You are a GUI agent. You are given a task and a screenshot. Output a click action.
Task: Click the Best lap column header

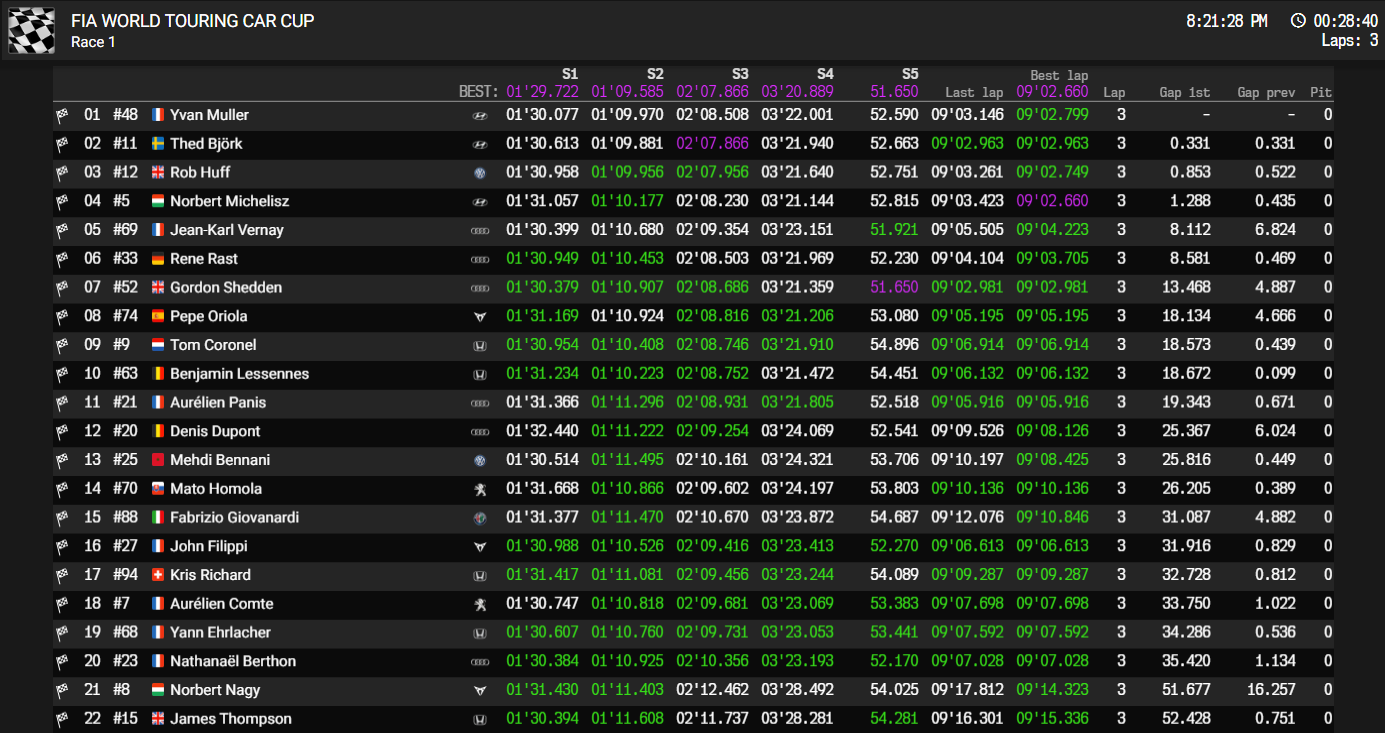[x=1059, y=75]
